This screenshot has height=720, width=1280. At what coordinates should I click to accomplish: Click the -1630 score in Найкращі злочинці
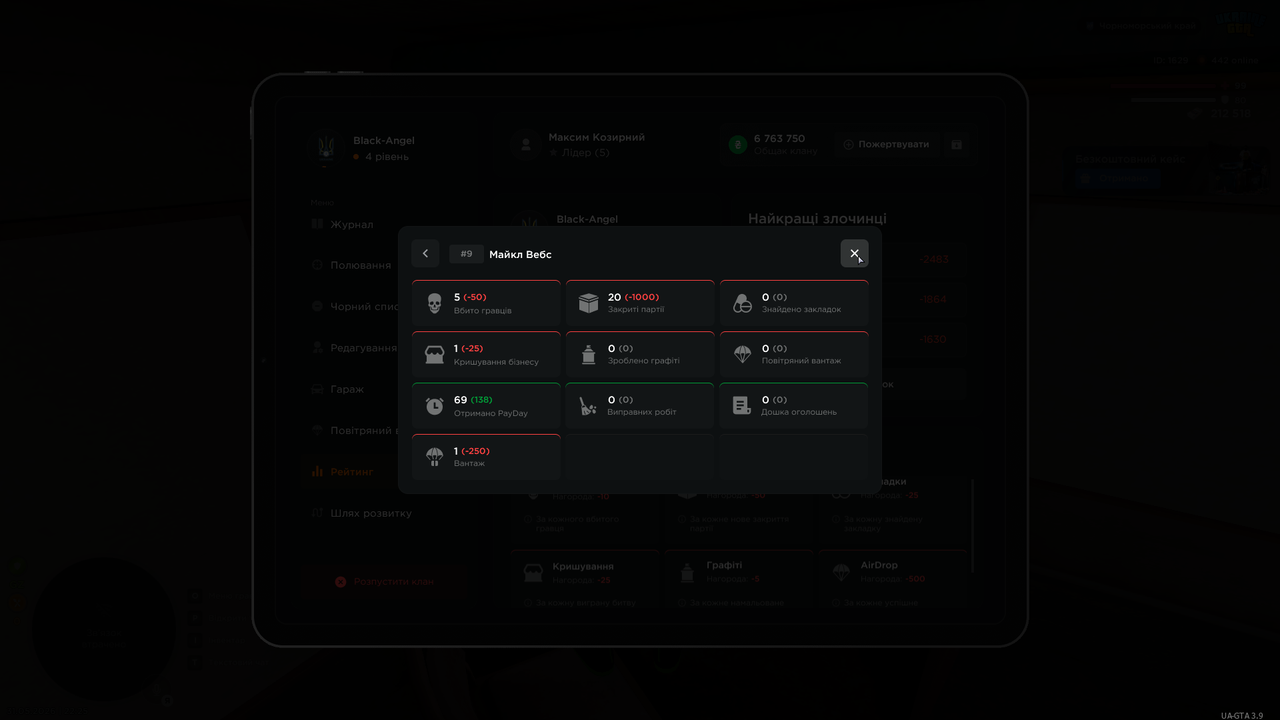(932, 339)
